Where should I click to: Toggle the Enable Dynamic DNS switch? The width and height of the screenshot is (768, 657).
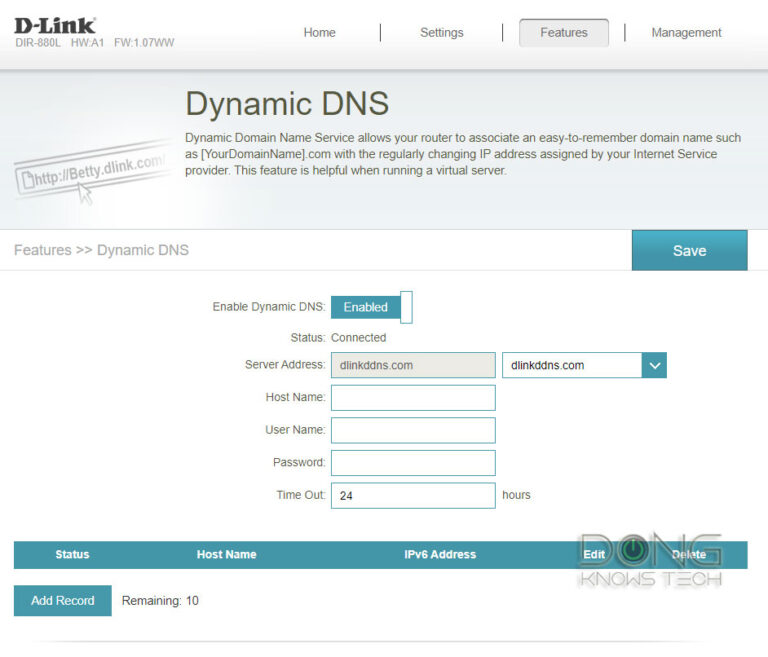(372, 307)
